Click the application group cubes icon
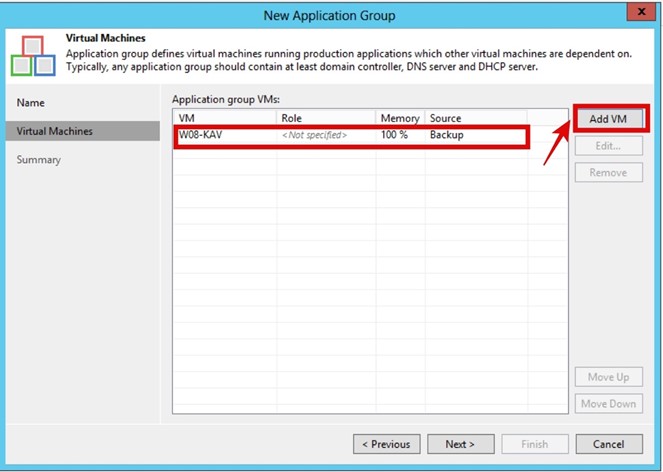Image resolution: width=663 pixels, height=472 pixels. click(x=33, y=56)
